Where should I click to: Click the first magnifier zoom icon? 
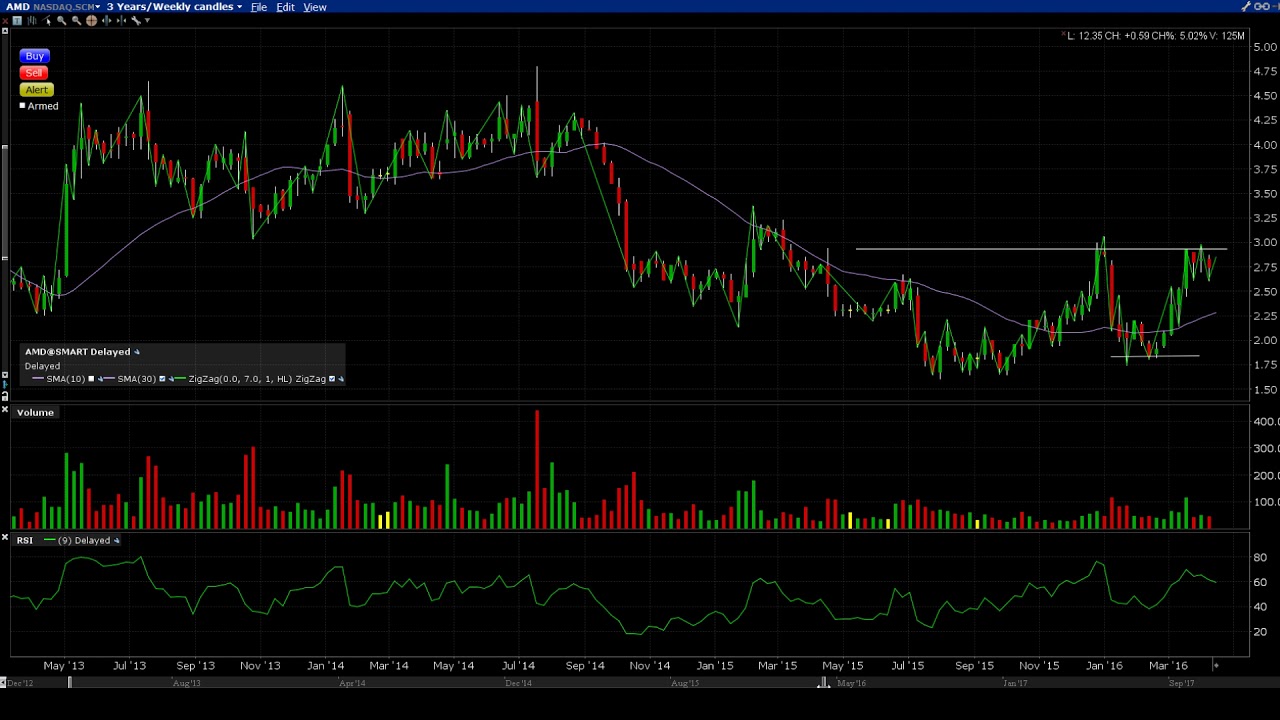(61, 20)
